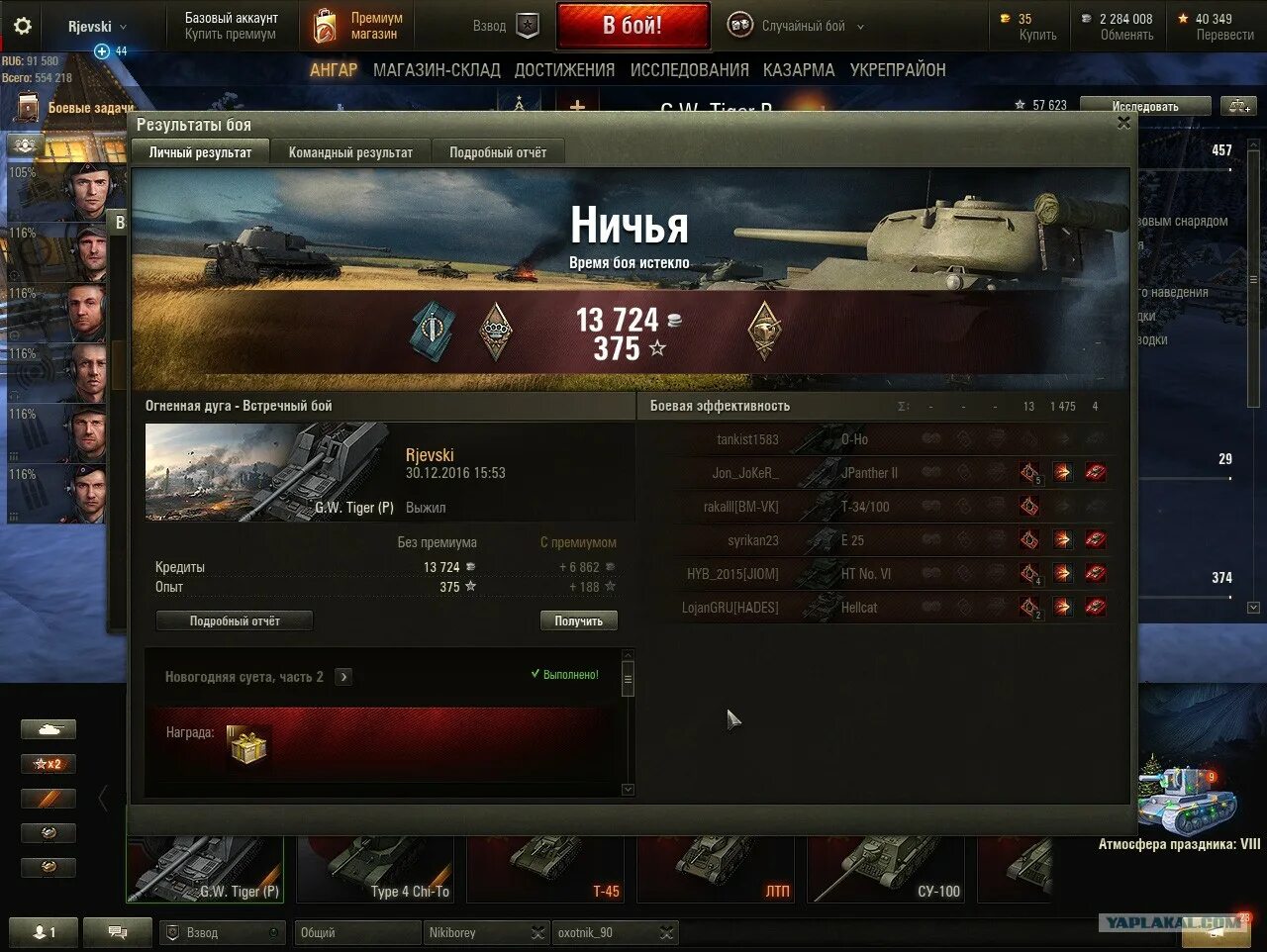
Task: Click the platoon shield icon
Action: (529, 26)
